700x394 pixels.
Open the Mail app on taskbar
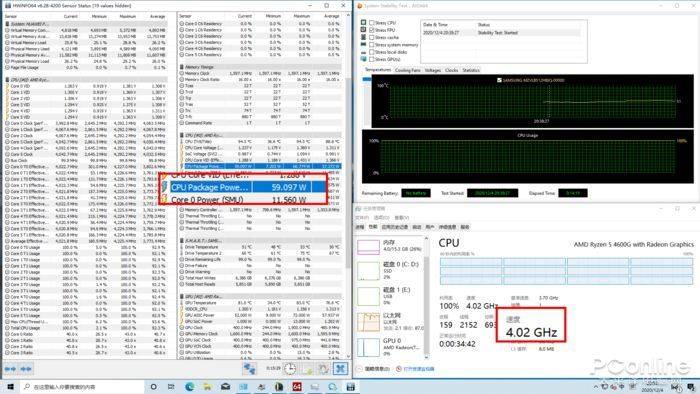coord(225,386)
